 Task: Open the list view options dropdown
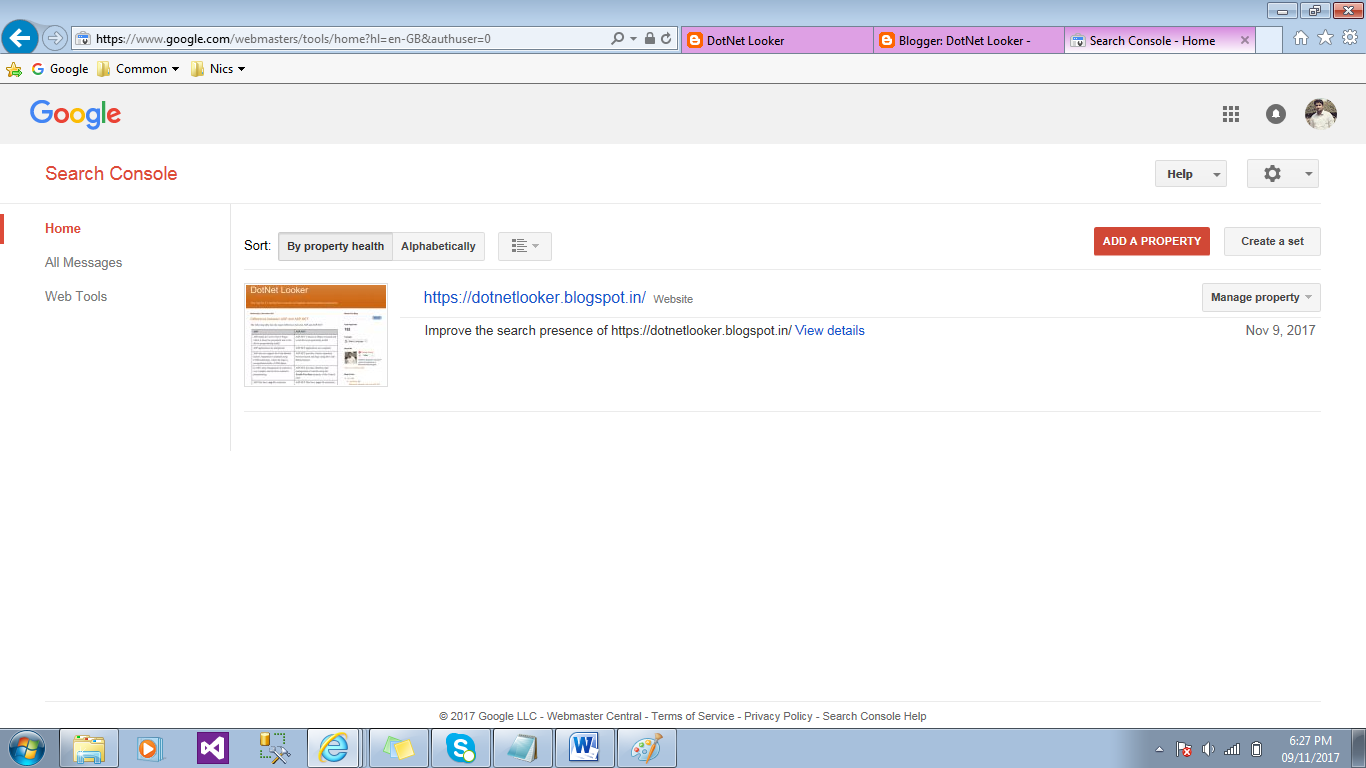coord(525,246)
